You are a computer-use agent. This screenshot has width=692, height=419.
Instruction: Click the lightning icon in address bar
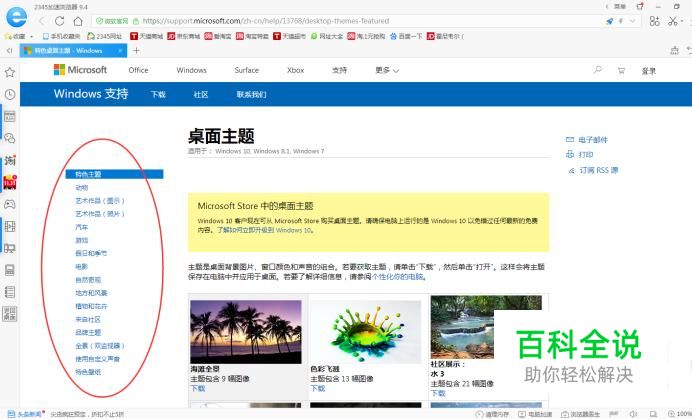[621, 21]
